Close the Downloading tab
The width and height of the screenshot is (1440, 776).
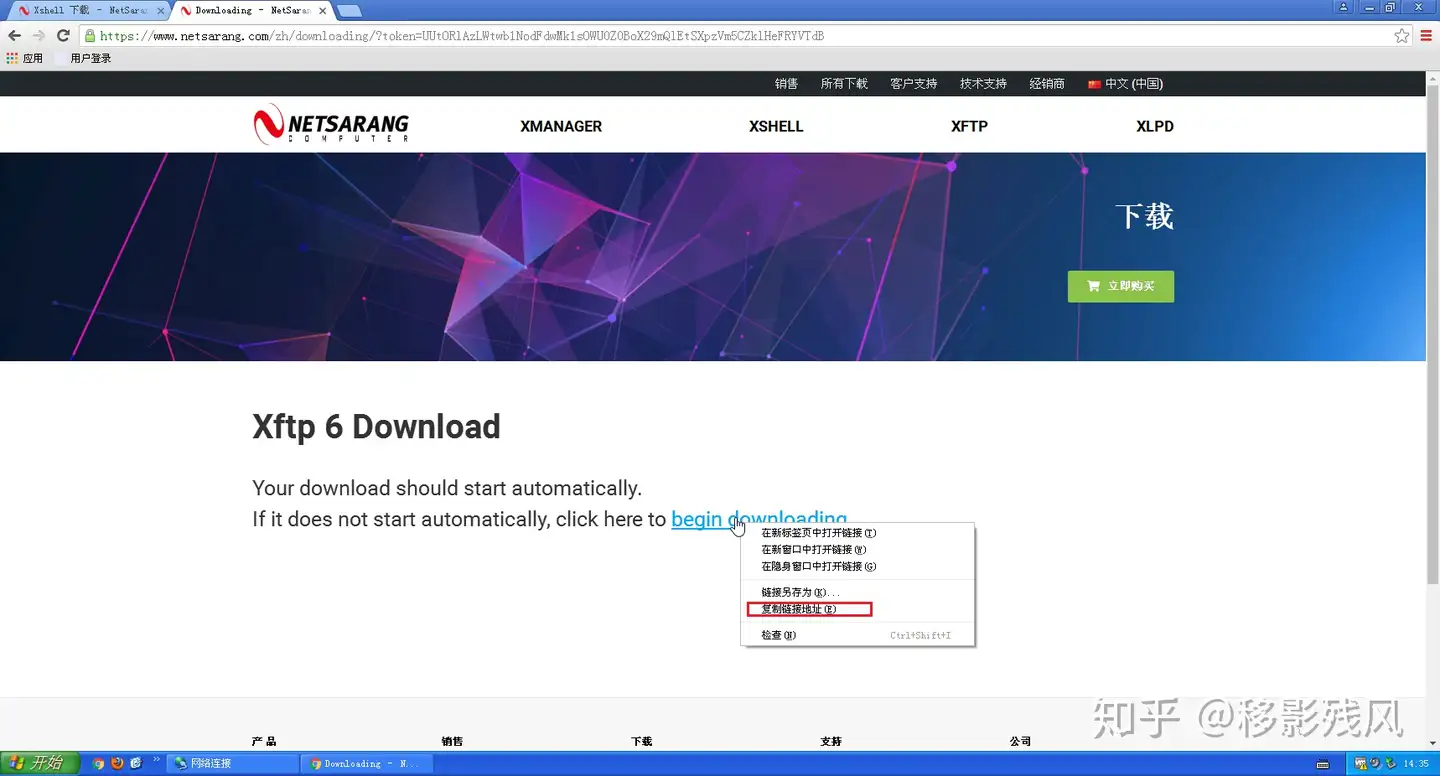point(324,10)
